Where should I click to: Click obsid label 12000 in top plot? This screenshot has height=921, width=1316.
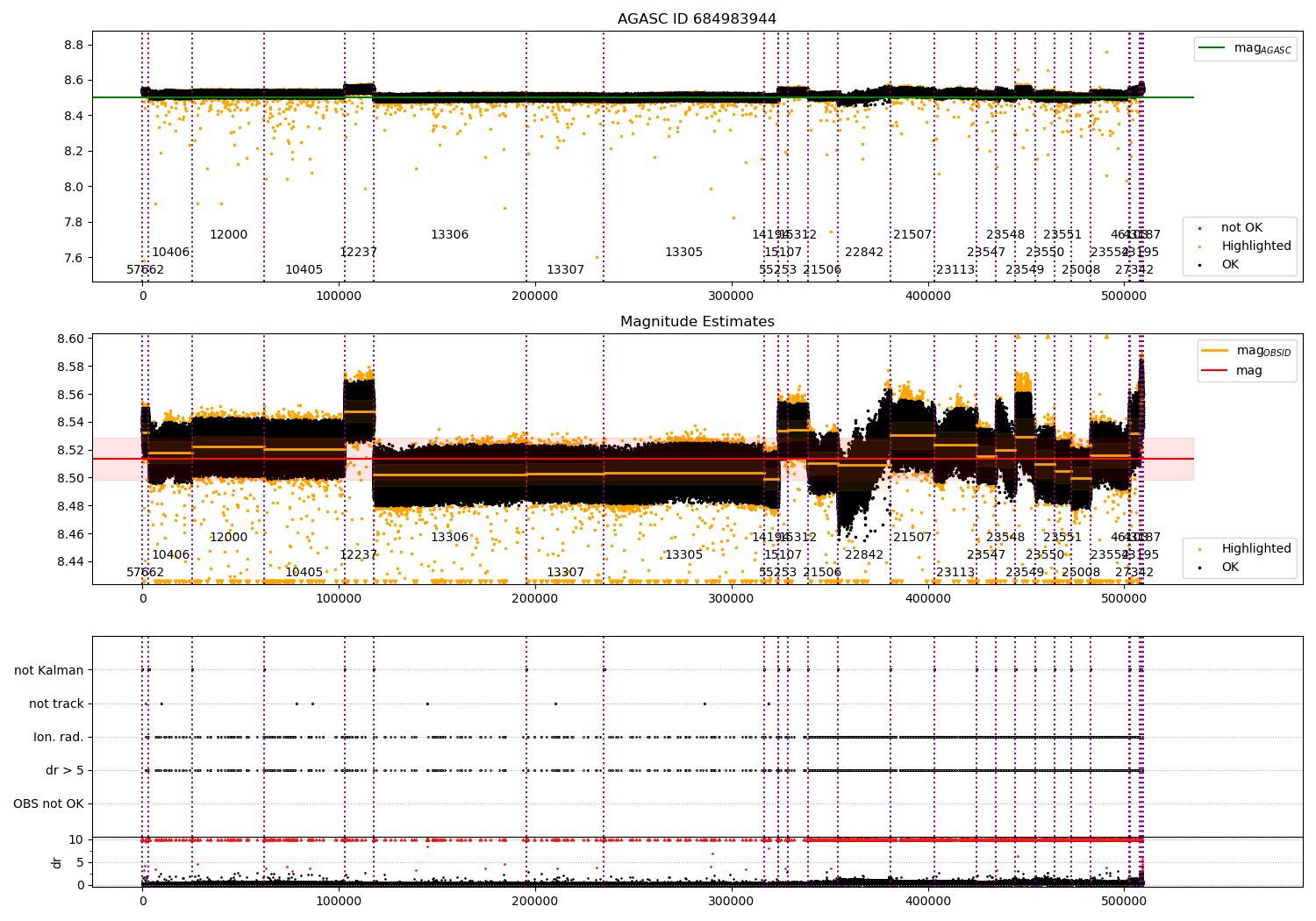coord(228,235)
